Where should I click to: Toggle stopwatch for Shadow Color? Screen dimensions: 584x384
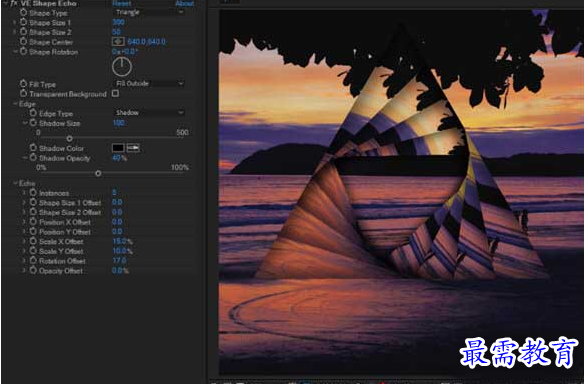pyautogui.click(x=33, y=148)
